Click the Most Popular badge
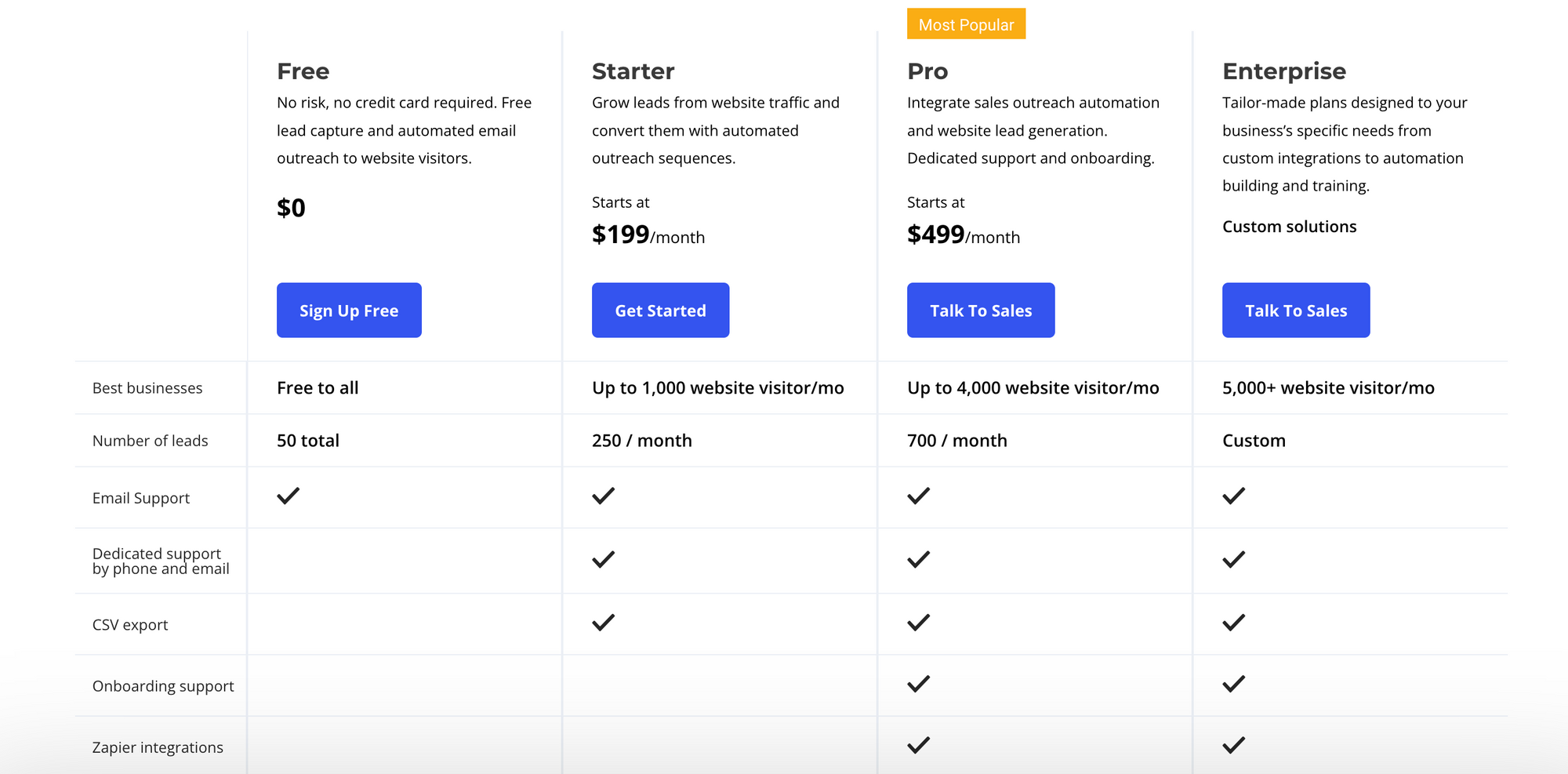This screenshot has height=774, width=1568. (966, 24)
